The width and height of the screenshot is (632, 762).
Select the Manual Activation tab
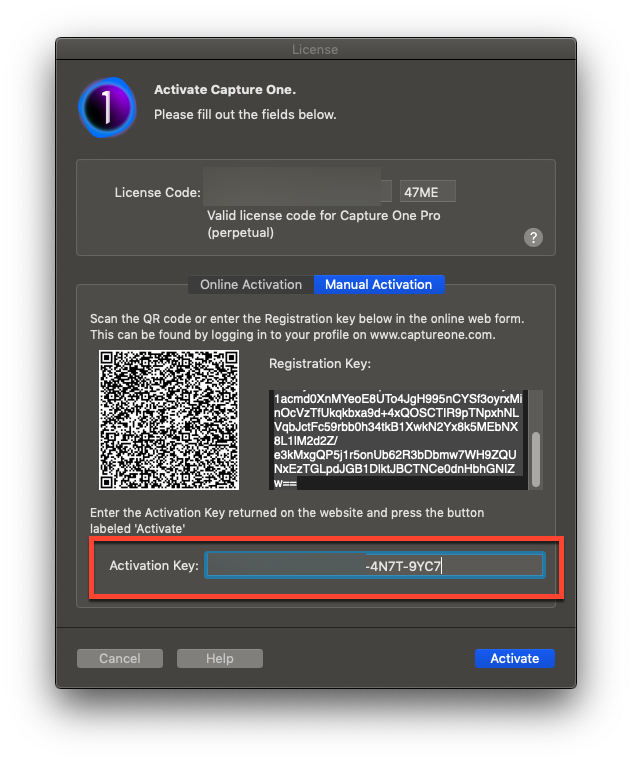pos(379,284)
